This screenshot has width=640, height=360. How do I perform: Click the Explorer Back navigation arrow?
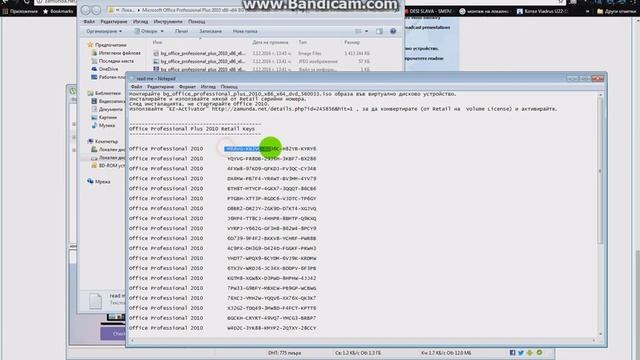tap(86, 10)
